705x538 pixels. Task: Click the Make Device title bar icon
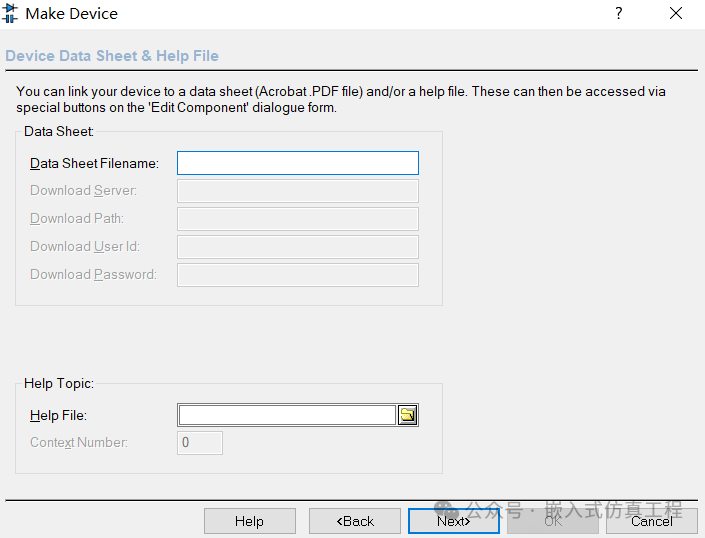pos(9,13)
